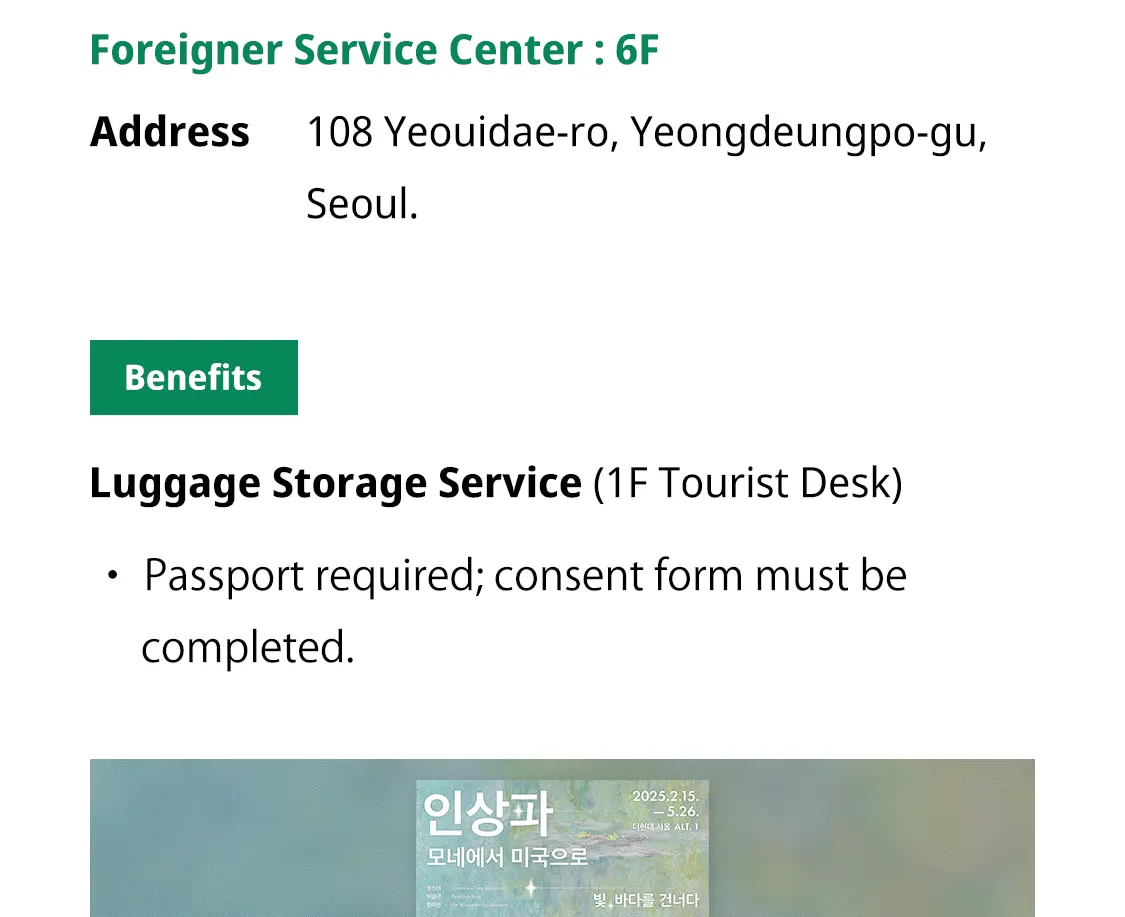Click the 빛, 바다를 건너다 tagline on poster
This screenshot has width=1125, height=917.
point(646,900)
